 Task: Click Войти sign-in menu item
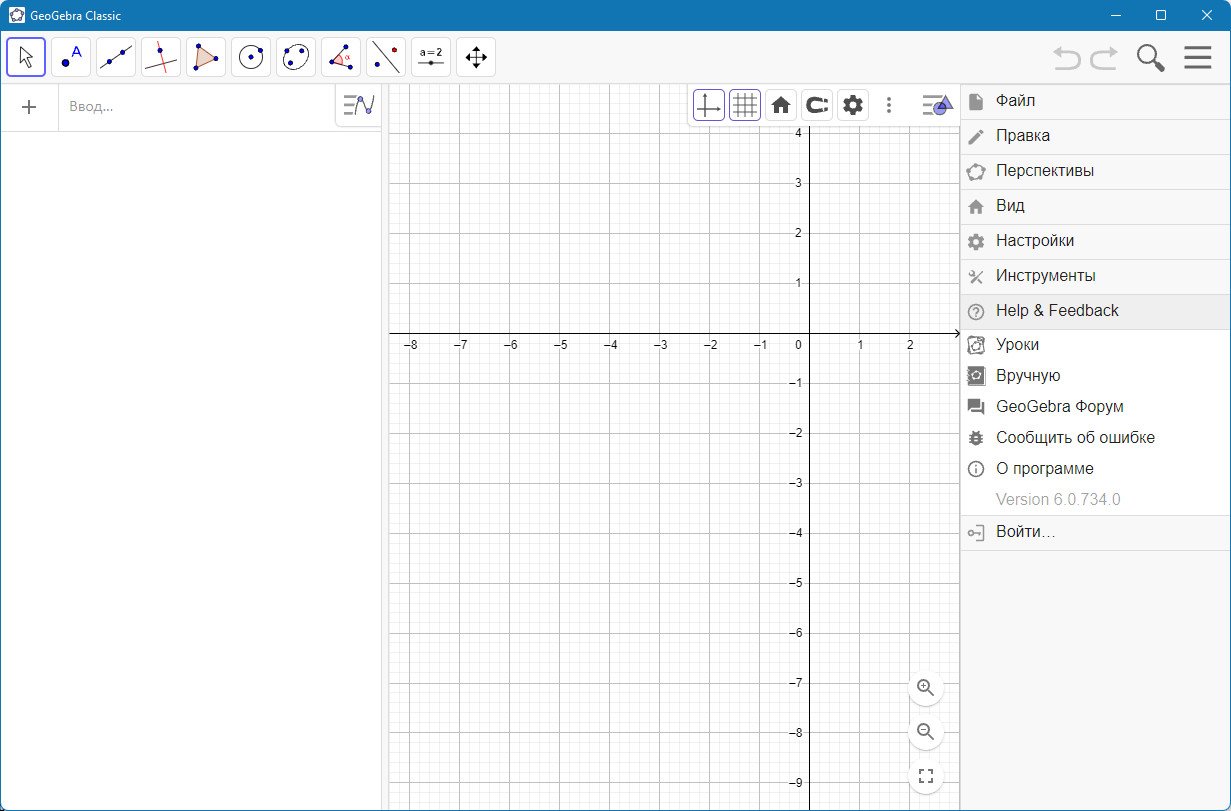click(1096, 533)
